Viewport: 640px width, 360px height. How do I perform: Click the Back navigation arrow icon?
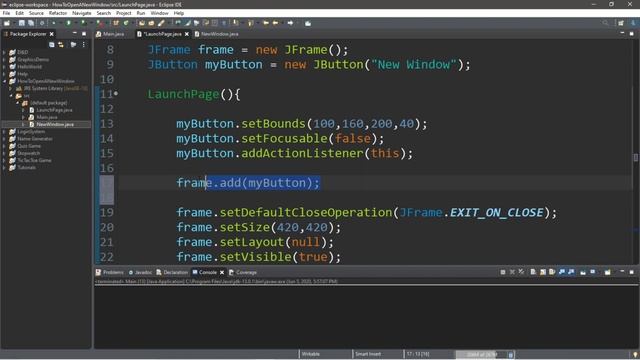pos(276,23)
